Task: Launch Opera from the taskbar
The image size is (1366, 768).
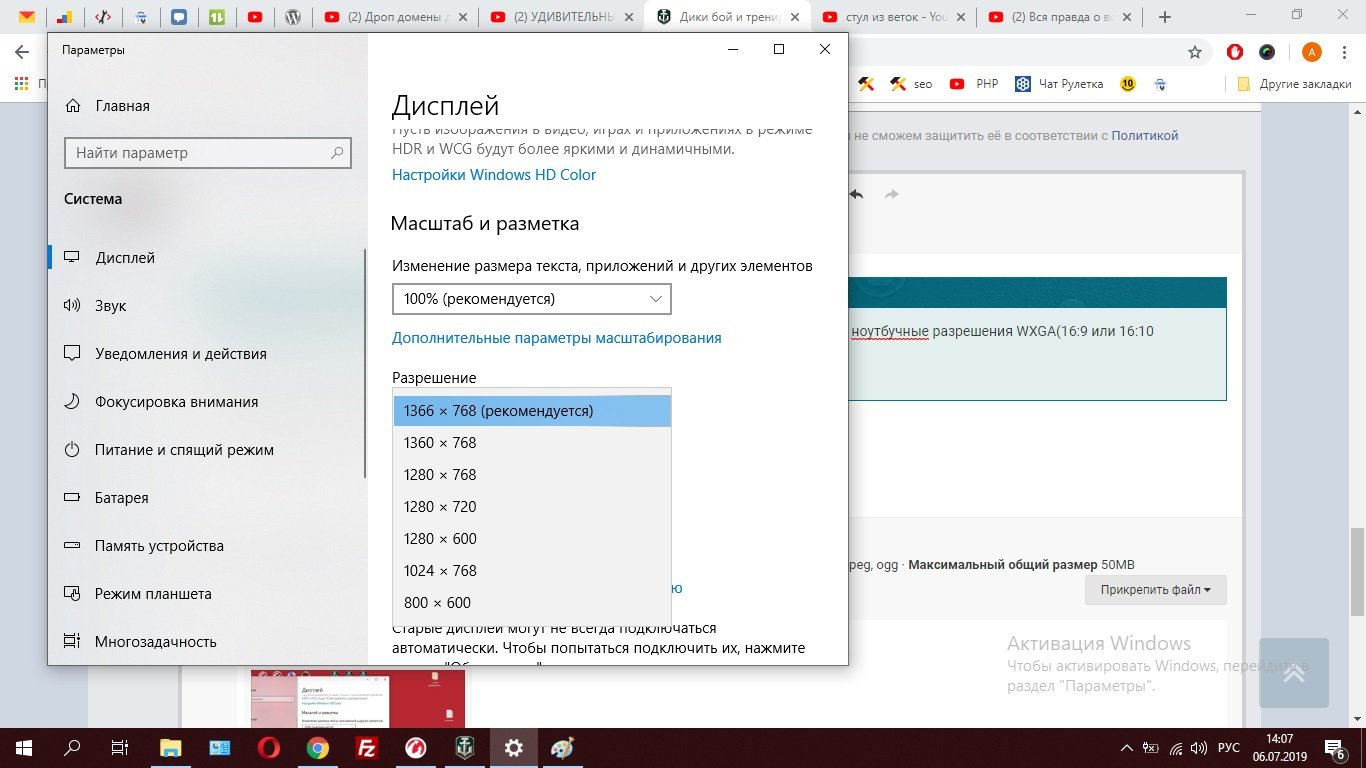Action: 268,747
